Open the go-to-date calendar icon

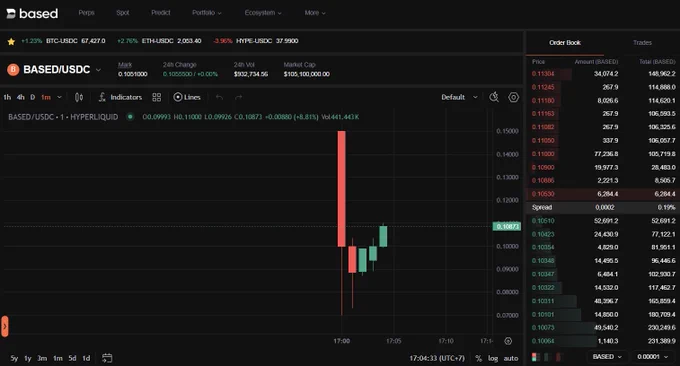pyautogui.click(x=107, y=358)
